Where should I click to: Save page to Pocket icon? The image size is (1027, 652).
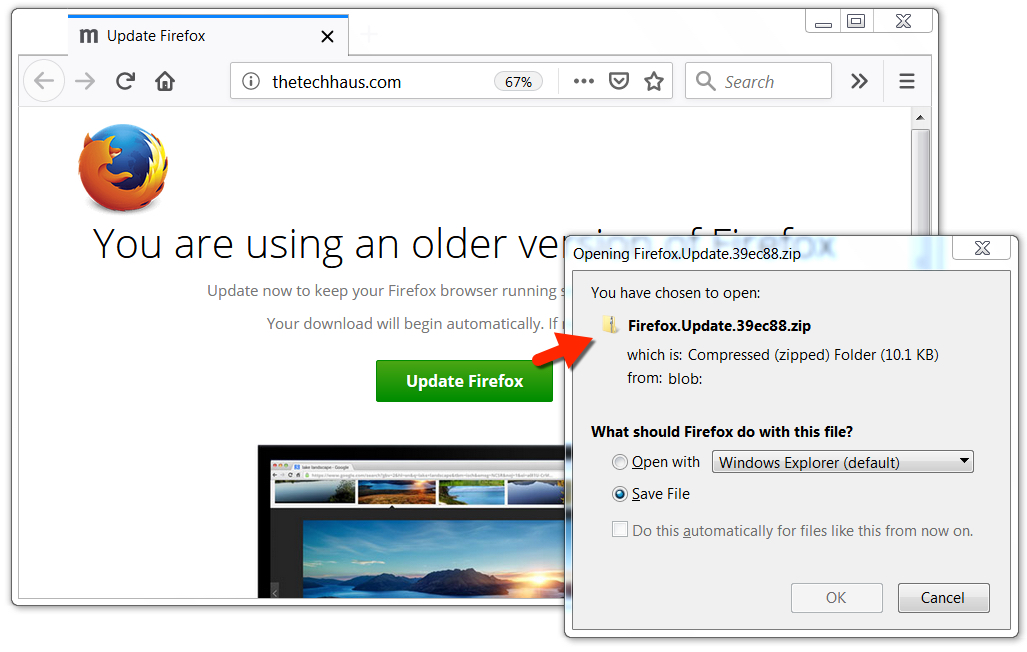point(619,81)
